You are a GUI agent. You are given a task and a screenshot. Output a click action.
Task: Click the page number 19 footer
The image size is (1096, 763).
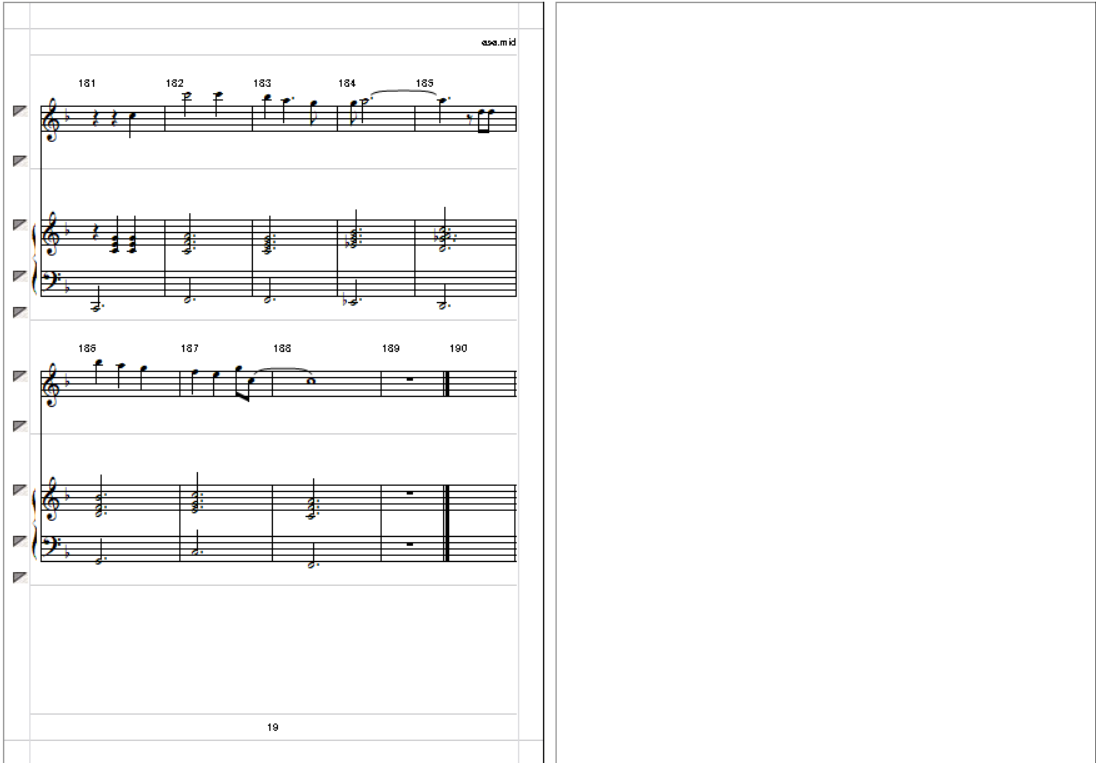pyautogui.click(x=273, y=727)
